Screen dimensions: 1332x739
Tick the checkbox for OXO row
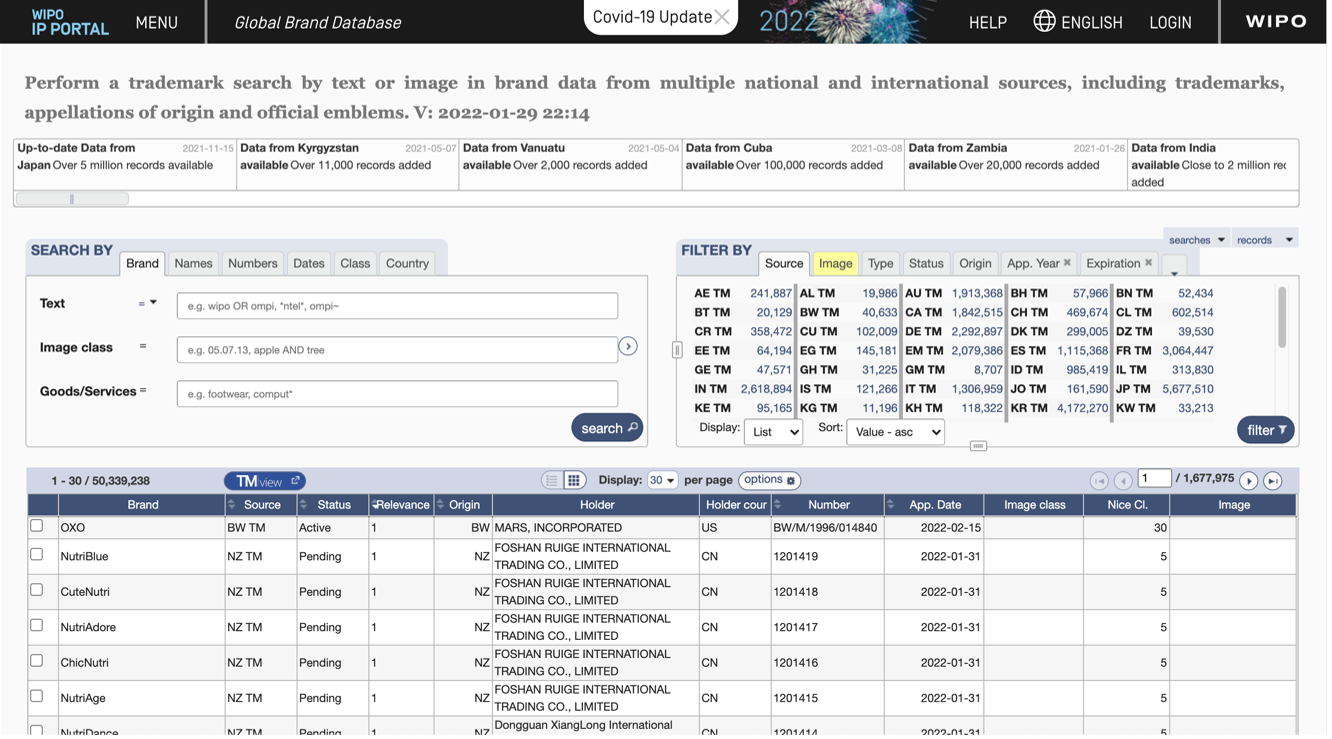[x=37, y=528]
